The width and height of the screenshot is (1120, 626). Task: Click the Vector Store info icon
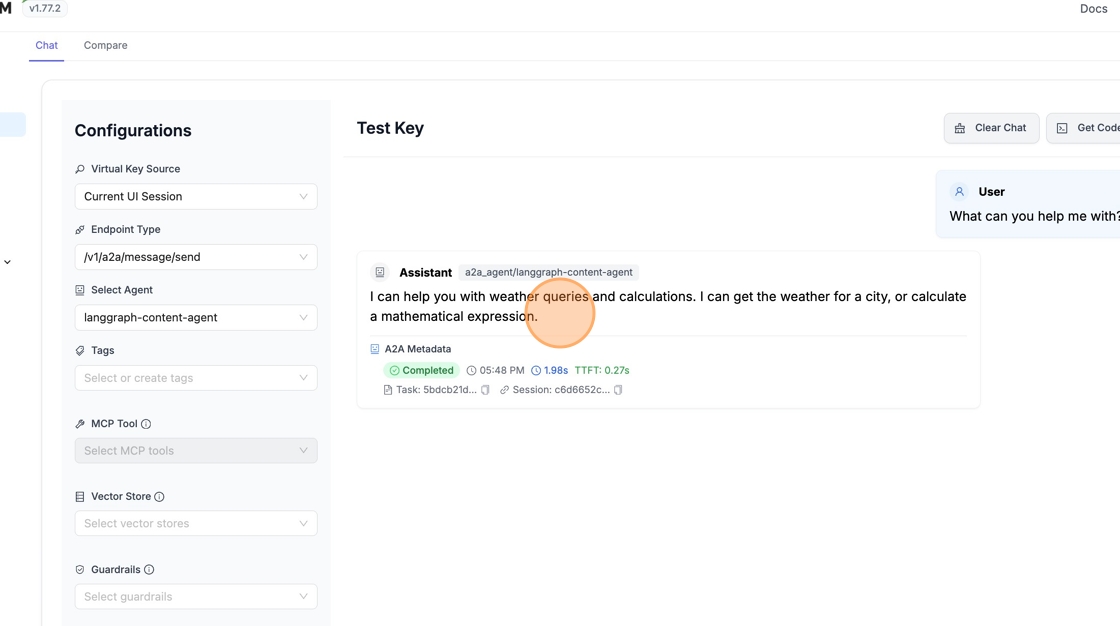pos(159,497)
